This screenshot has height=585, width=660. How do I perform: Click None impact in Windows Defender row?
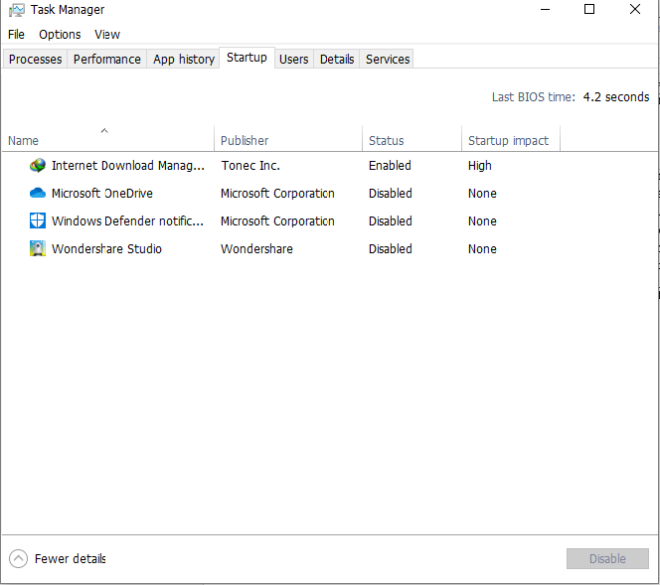(482, 221)
